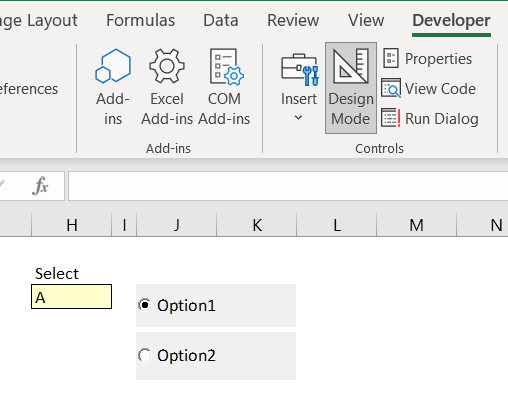Switch to the Formulas tab
This screenshot has height=403, width=508.
[140, 20]
